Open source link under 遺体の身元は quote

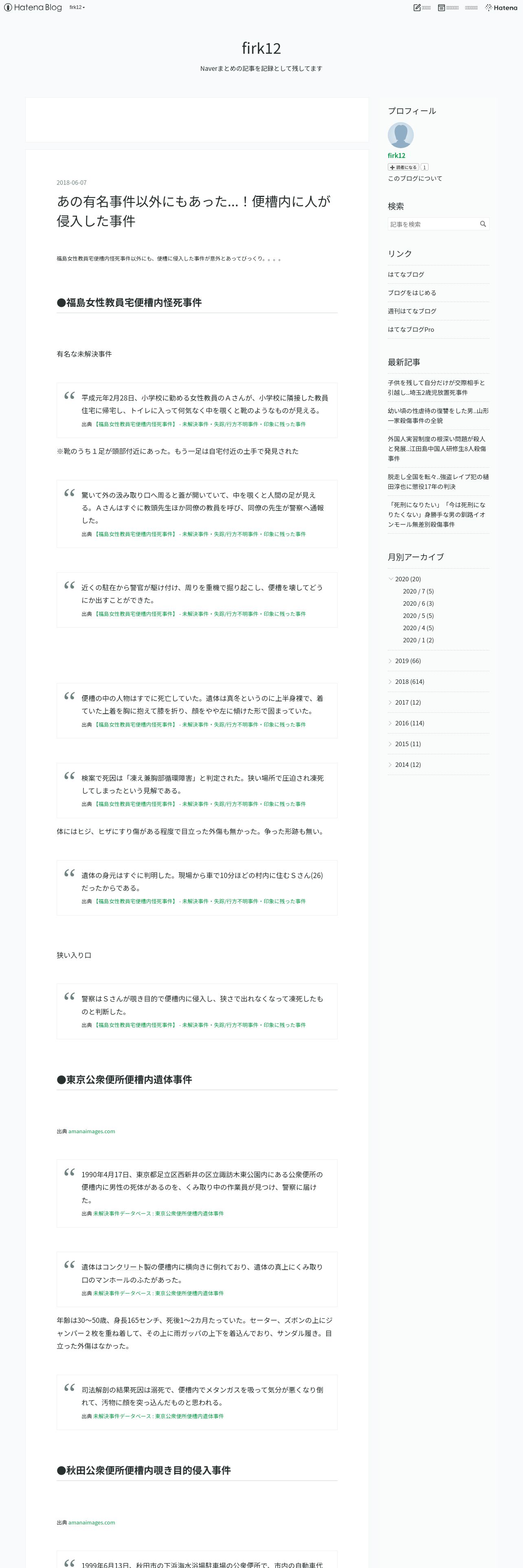200,901
